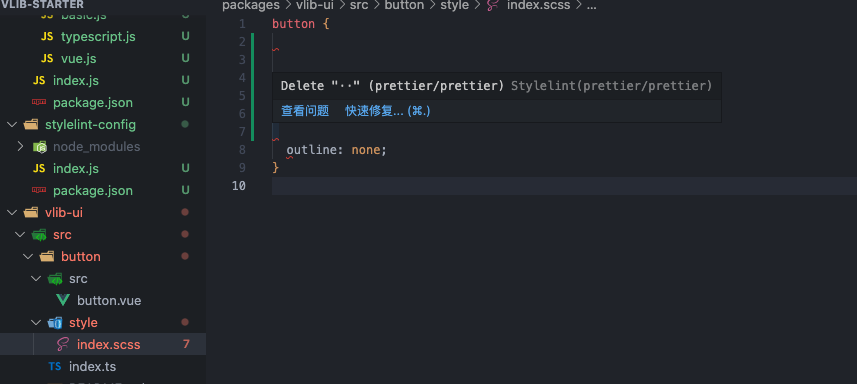
Task: Click the button folder icon
Action: pyautogui.click(x=47, y=256)
